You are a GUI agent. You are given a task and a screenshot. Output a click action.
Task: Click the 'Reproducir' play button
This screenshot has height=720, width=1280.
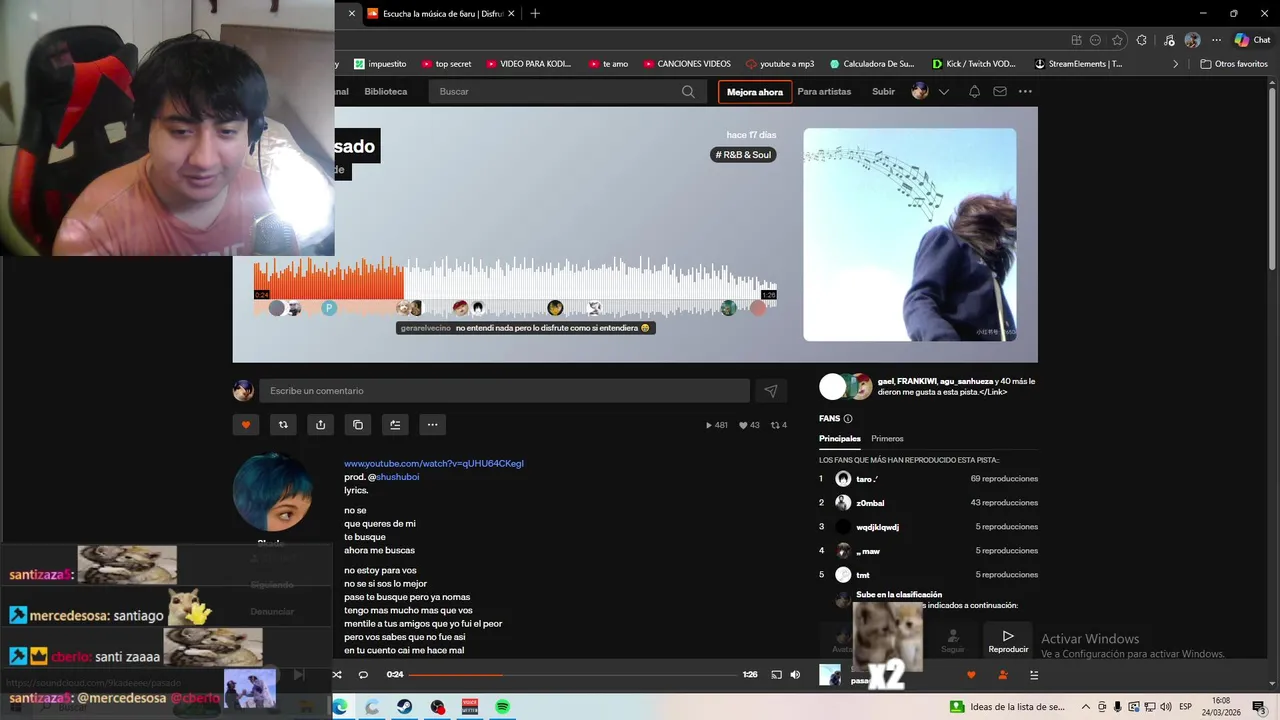point(1008,641)
